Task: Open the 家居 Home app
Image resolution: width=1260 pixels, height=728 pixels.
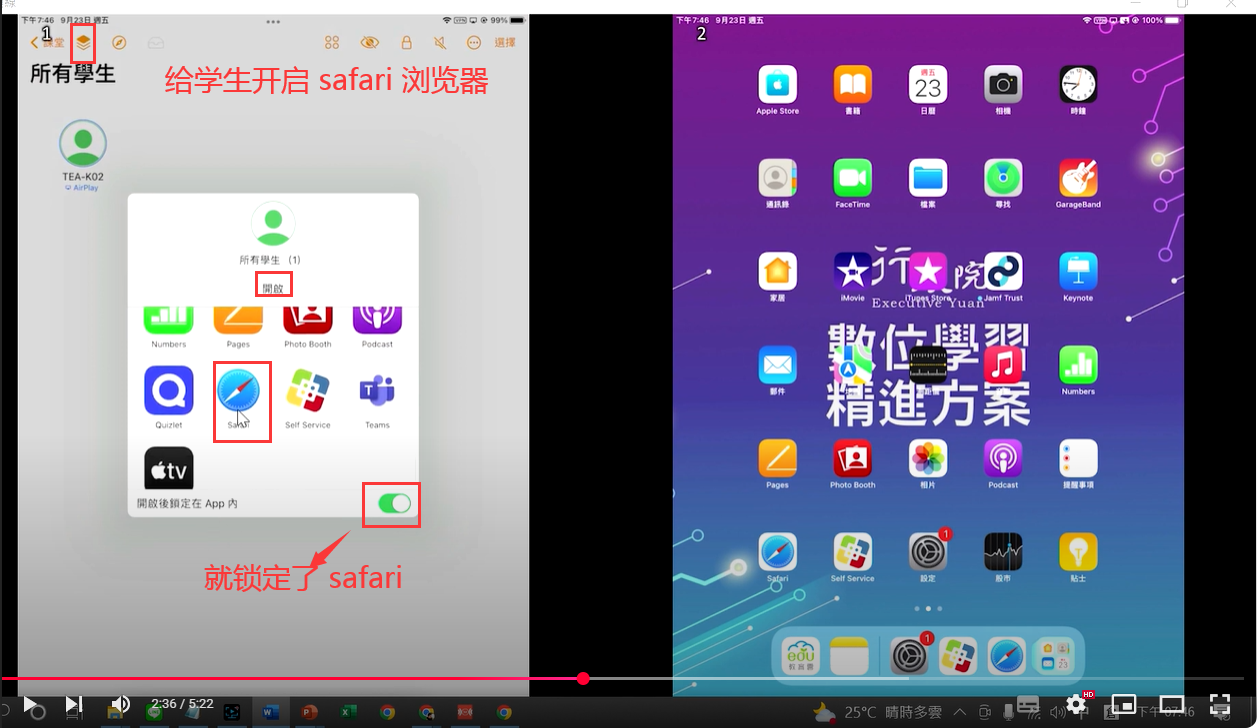Action: (777, 271)
